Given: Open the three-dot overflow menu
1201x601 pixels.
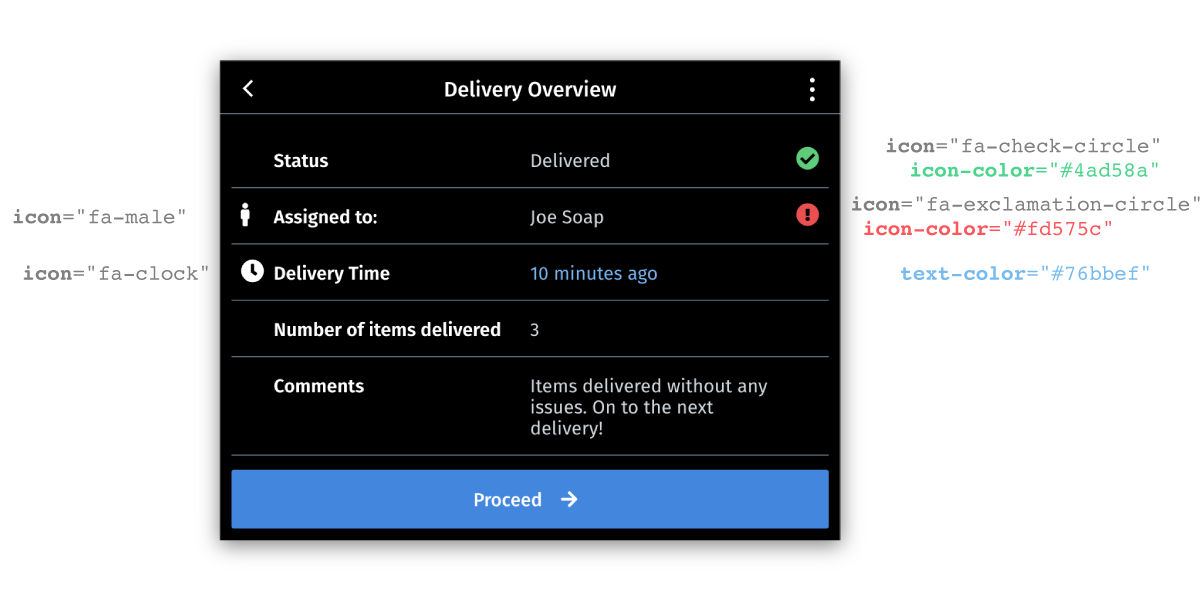Looking at the screenshot, I should coord(812,90).
